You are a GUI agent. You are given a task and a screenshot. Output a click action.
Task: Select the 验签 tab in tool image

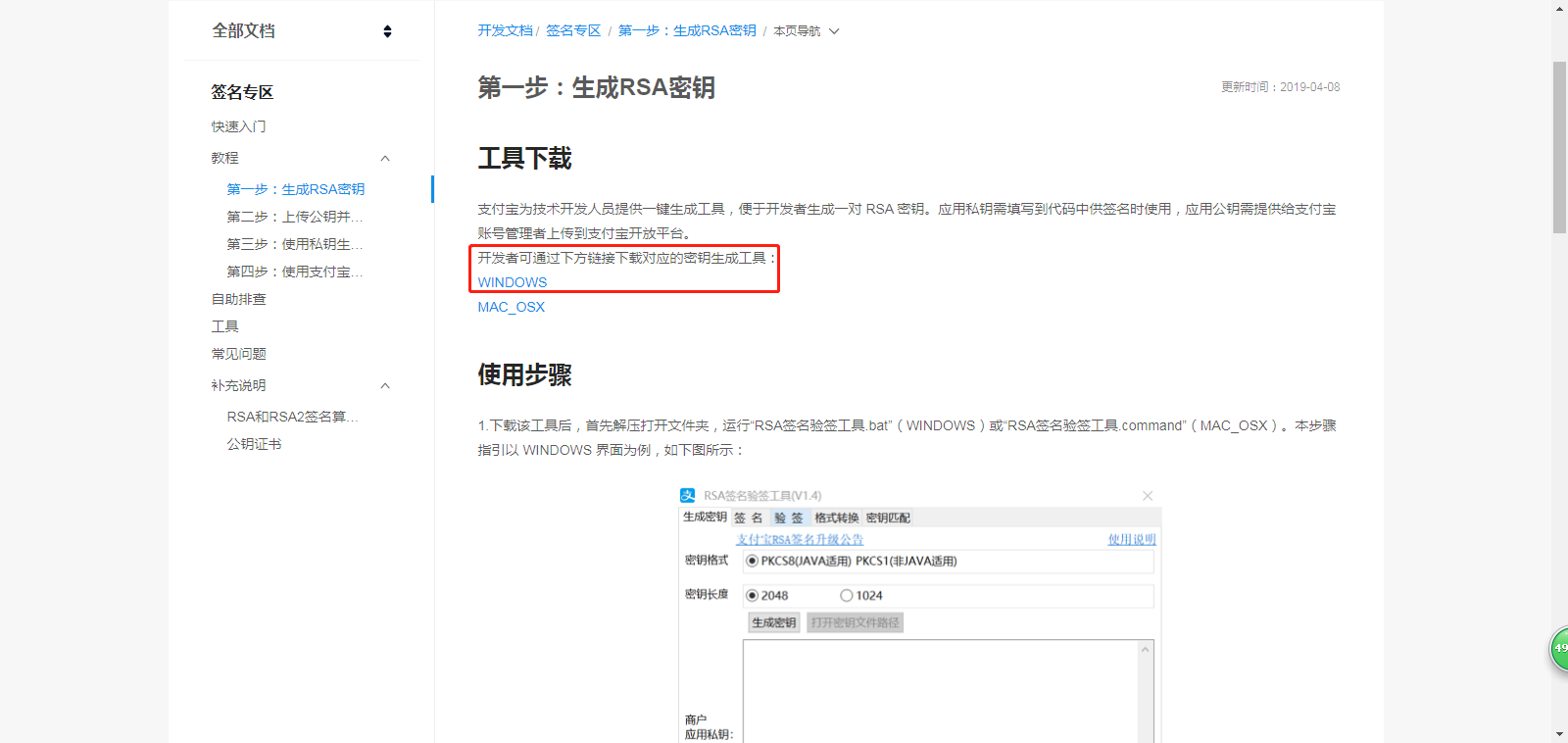click(x=789, y=518)
